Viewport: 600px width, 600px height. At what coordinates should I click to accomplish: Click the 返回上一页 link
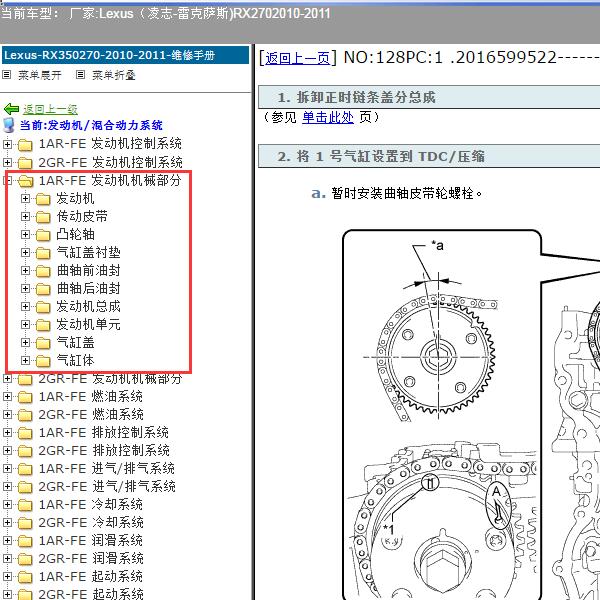click(x=297, y=58)
